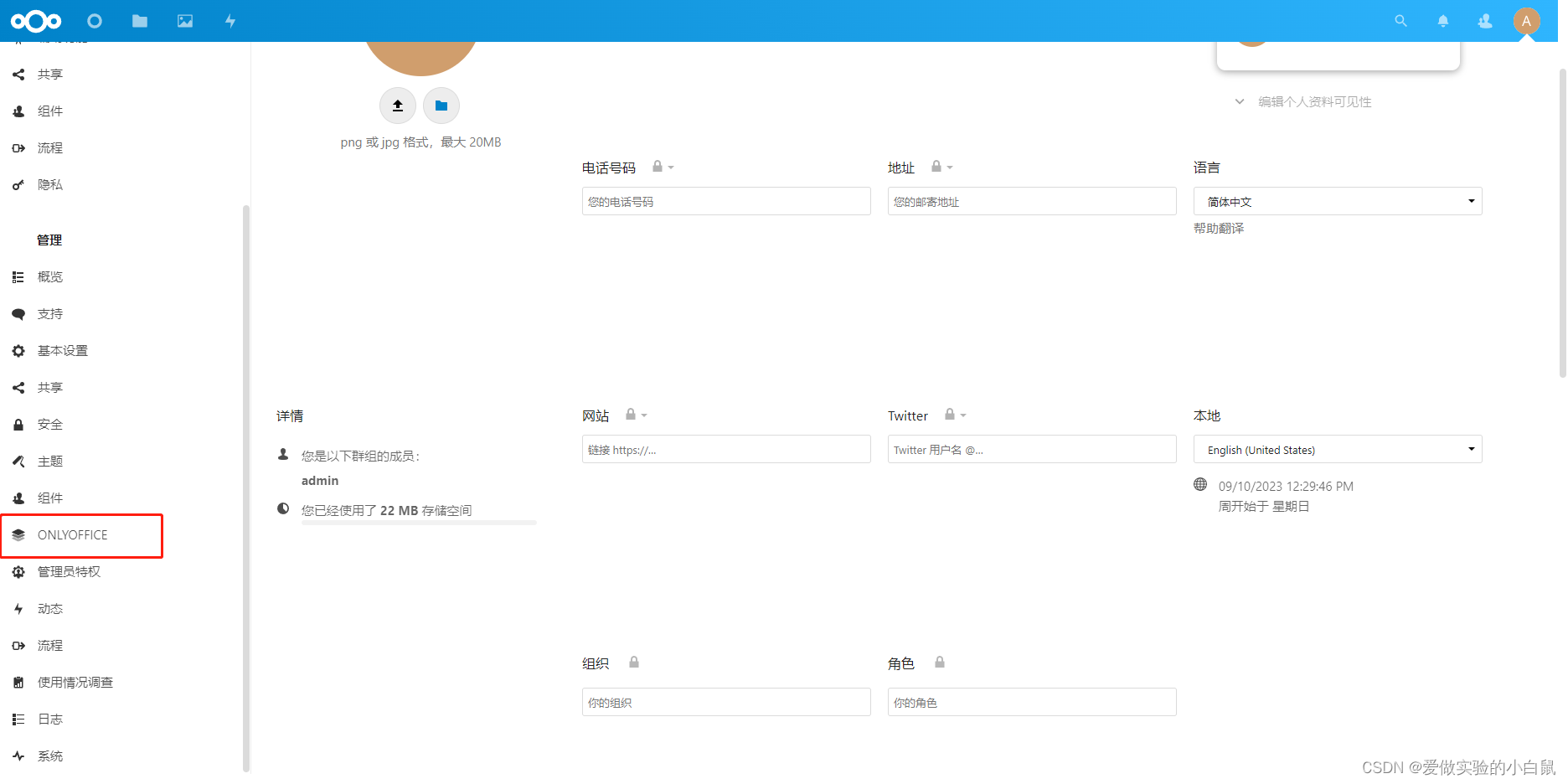1568x784 pixels.
Task: Open phone number visibility lock dropdown
Action: [663, 167]
